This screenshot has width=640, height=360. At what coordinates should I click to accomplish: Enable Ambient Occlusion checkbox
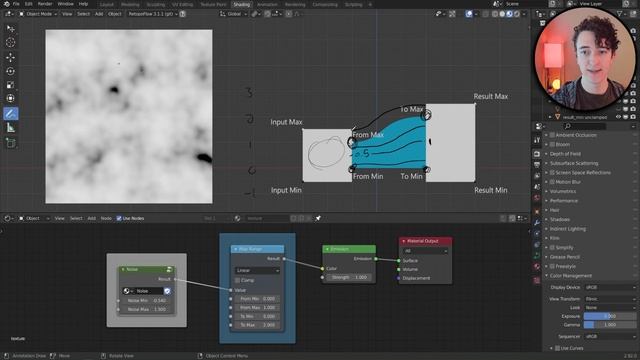(552, 135)
